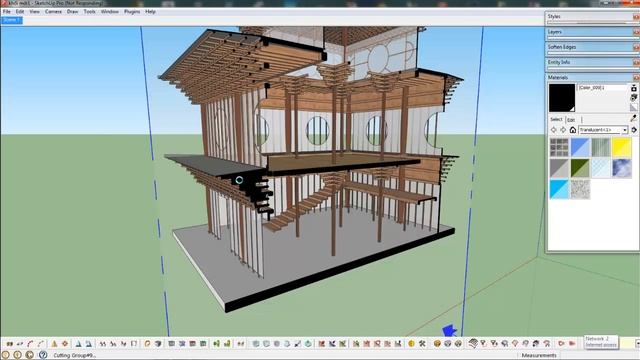640x360 pixels.
Task: Pick the Sample Paint eyedropper
Action: tap(633, 118)
